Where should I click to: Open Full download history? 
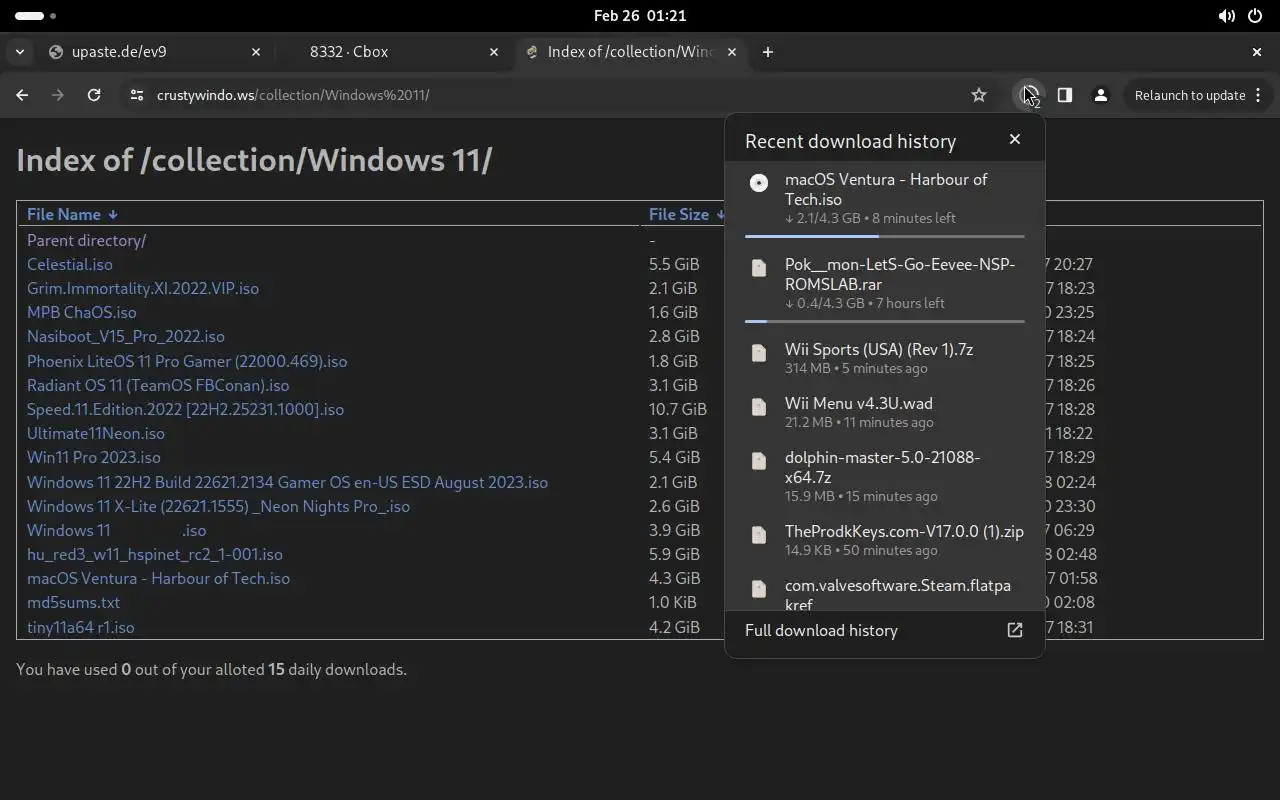(x=884, y=630)
